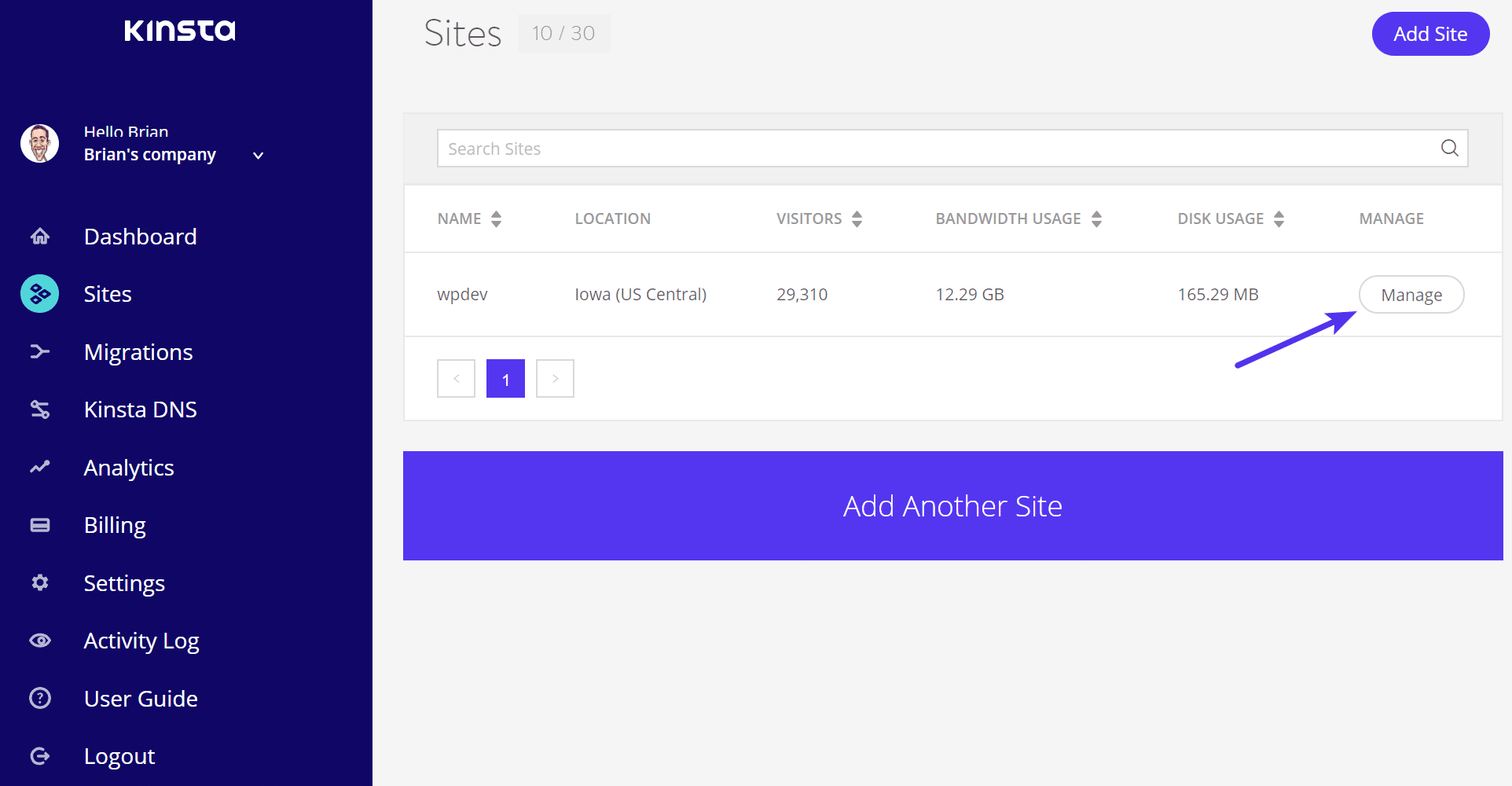Click the Billing card icon

[40, 525]
